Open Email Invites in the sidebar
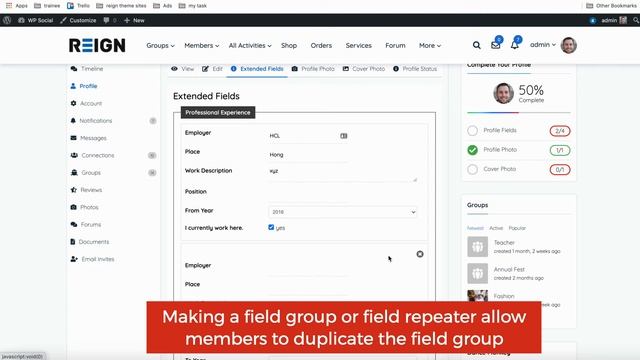Image resolution: width=640 pixels, height=360 pixels. (92, 259)
